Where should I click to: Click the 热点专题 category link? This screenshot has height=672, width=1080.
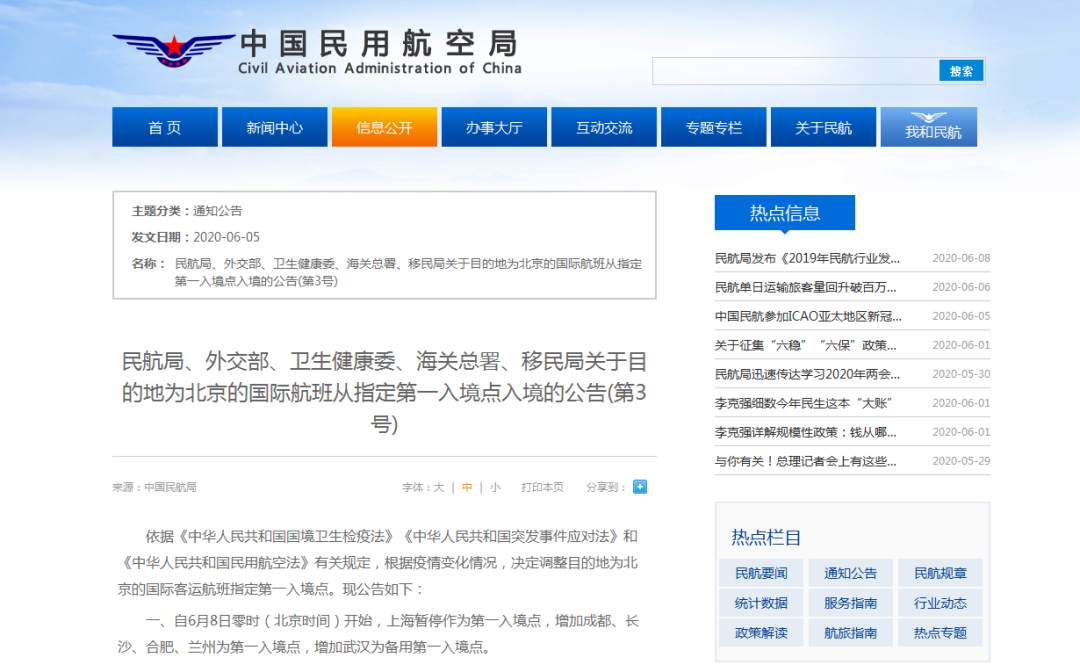941,633
